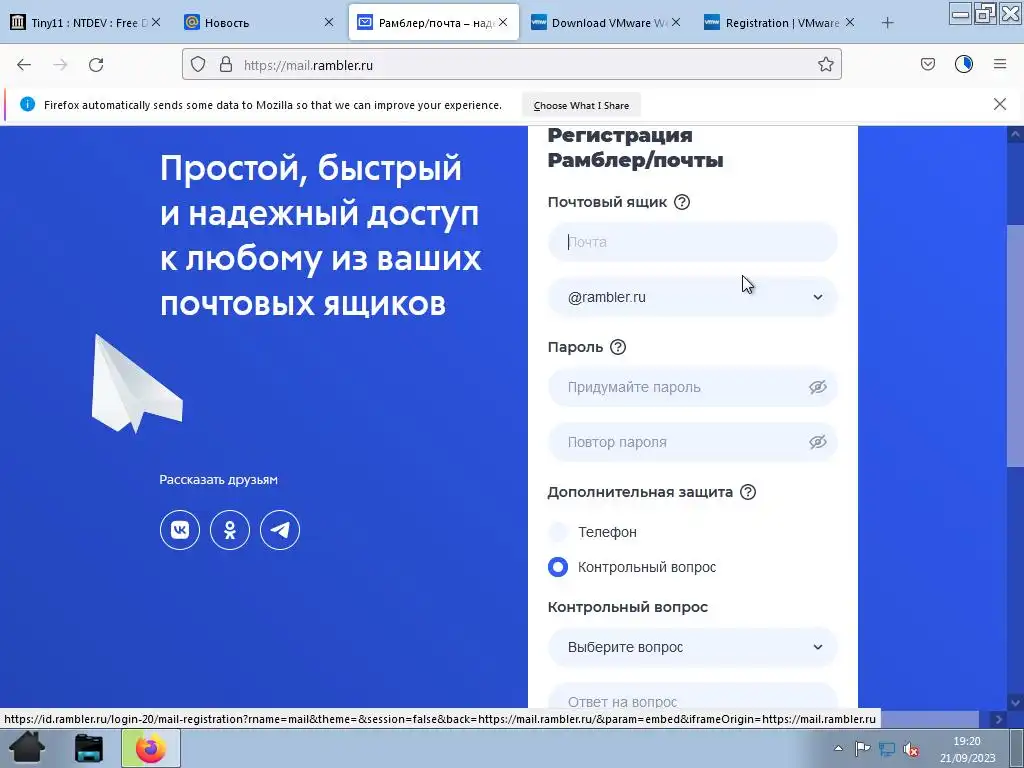Image resolution: width=1024 pixels, height=768 pixels.
Task: Expand the @rambler.ru domain dropdown
Action: tap(692, 297)
